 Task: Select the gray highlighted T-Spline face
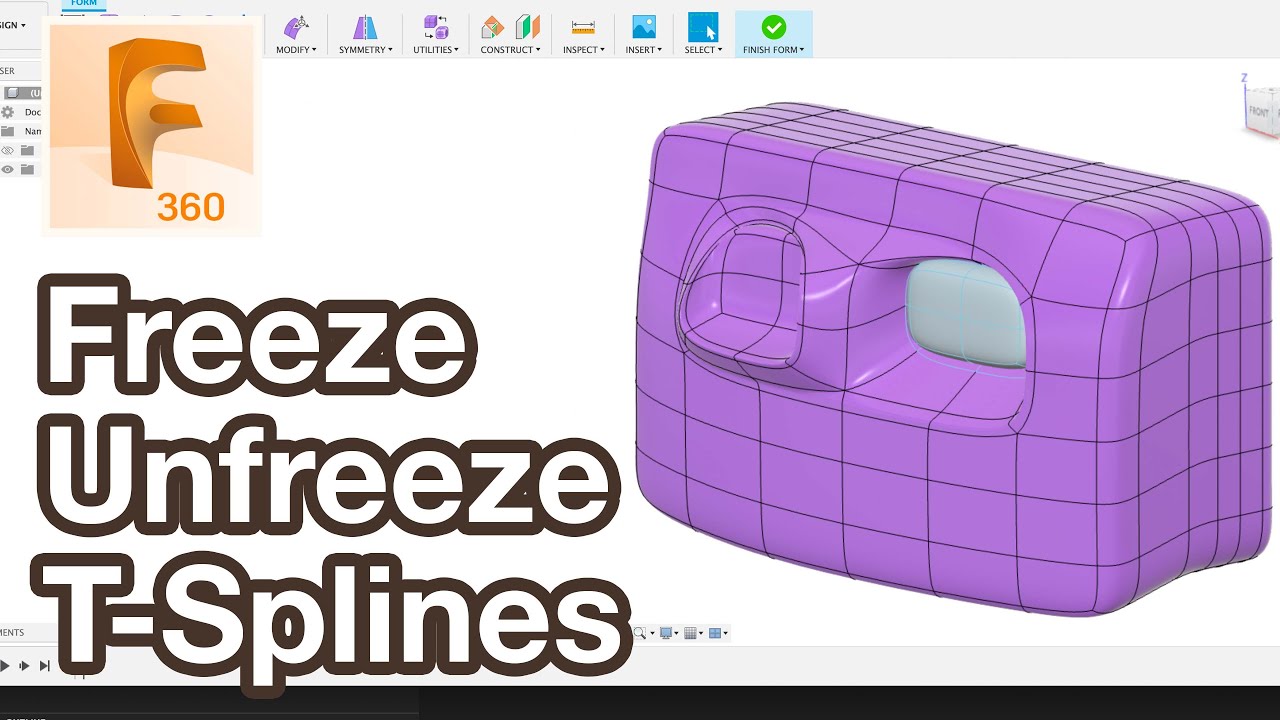click(x=966, y=312)
